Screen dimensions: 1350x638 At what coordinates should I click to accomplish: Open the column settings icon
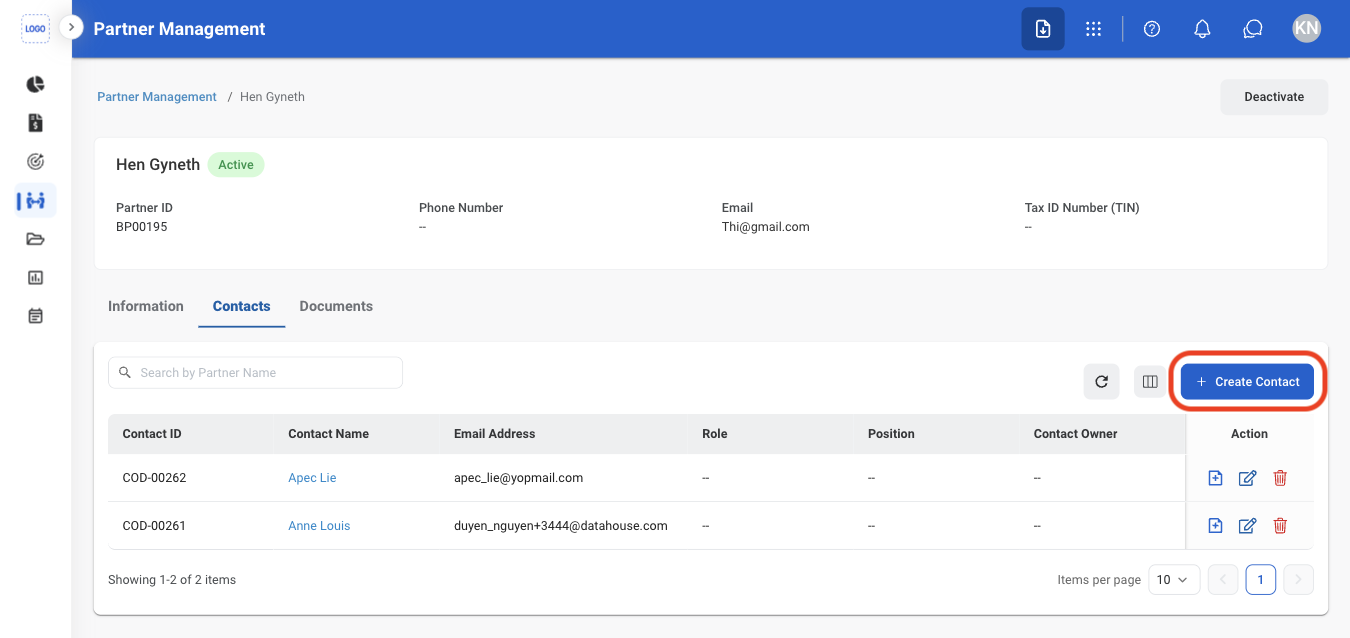pyautogui.click(x=1150, y=382)
